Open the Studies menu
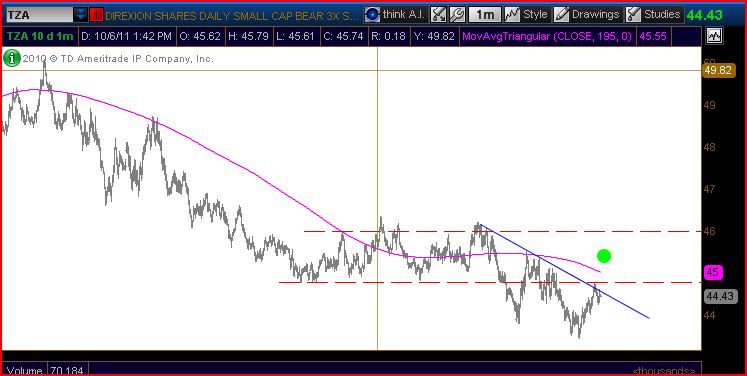 tap(655, 15)
